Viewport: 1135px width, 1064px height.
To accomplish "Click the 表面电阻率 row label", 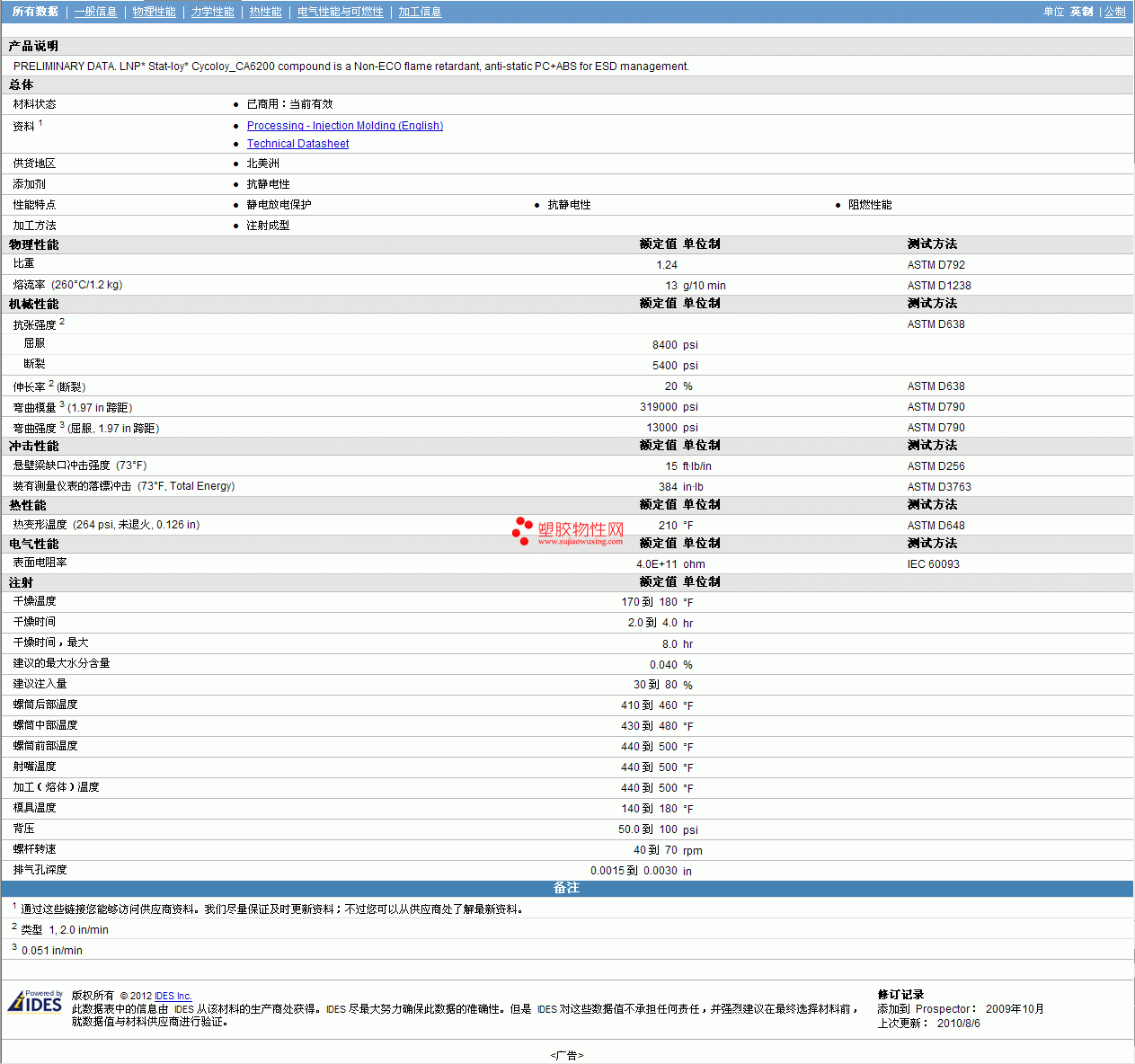I will [x=40, y=563].
